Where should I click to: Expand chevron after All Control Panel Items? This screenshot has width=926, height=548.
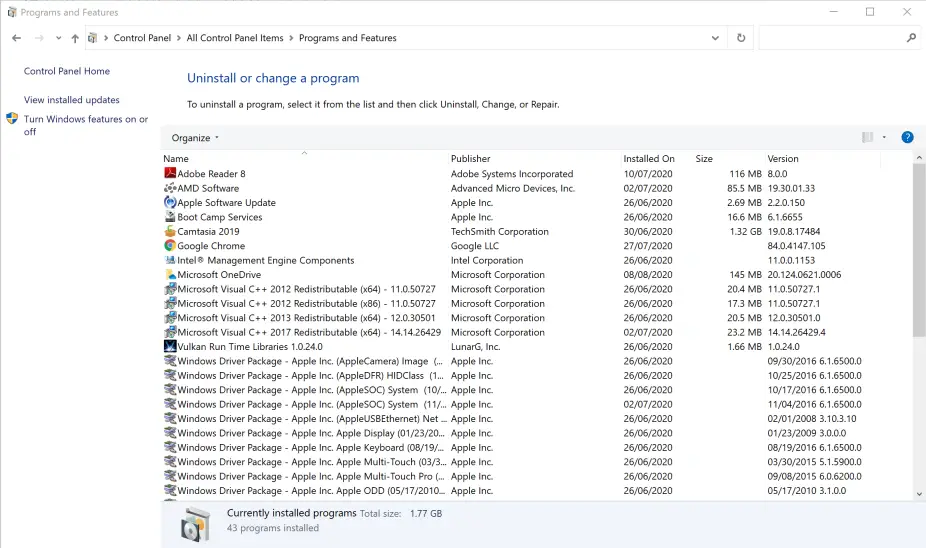(291, 38)
